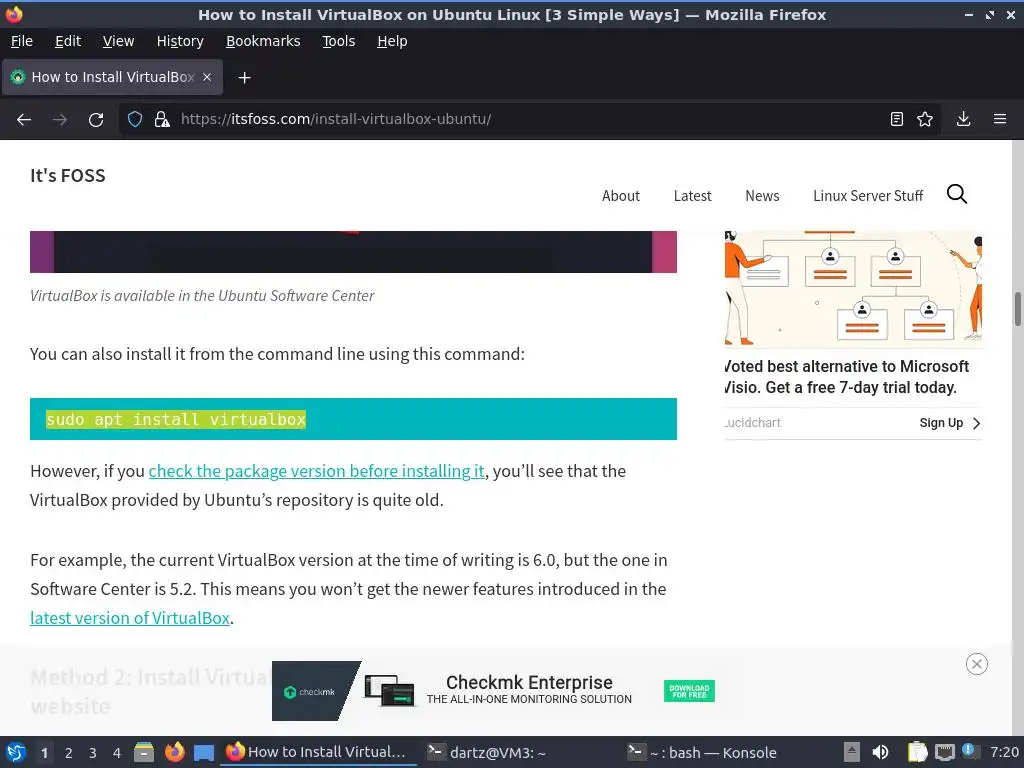
Task: Launch the file manager from the panel
Action: click(144, 752)
